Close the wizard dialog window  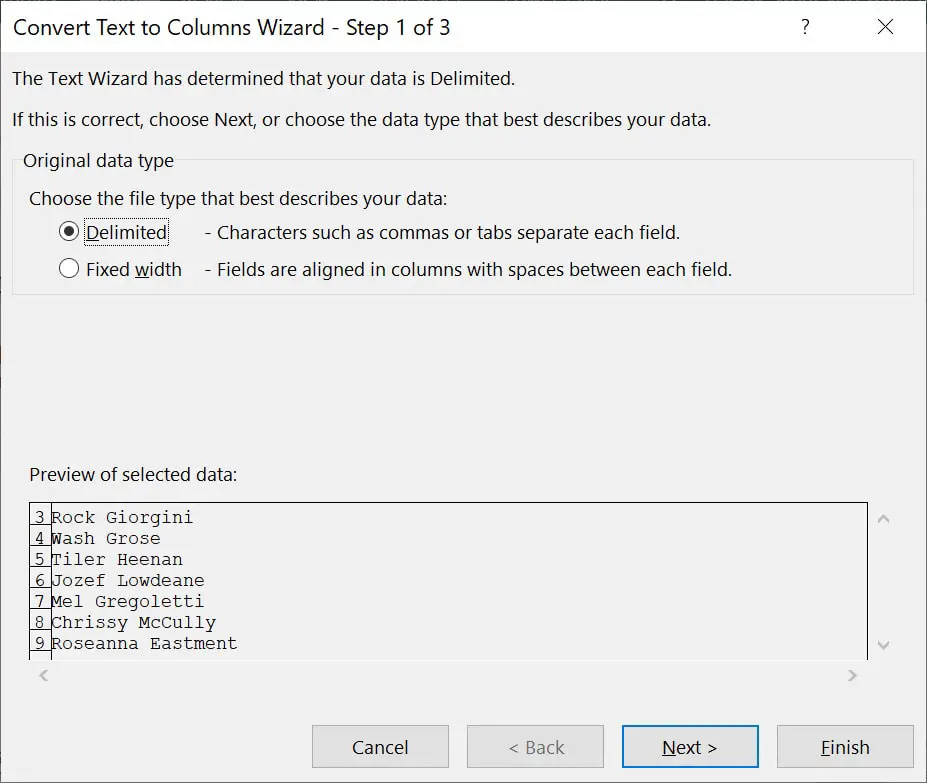click(x=884, y=28)
